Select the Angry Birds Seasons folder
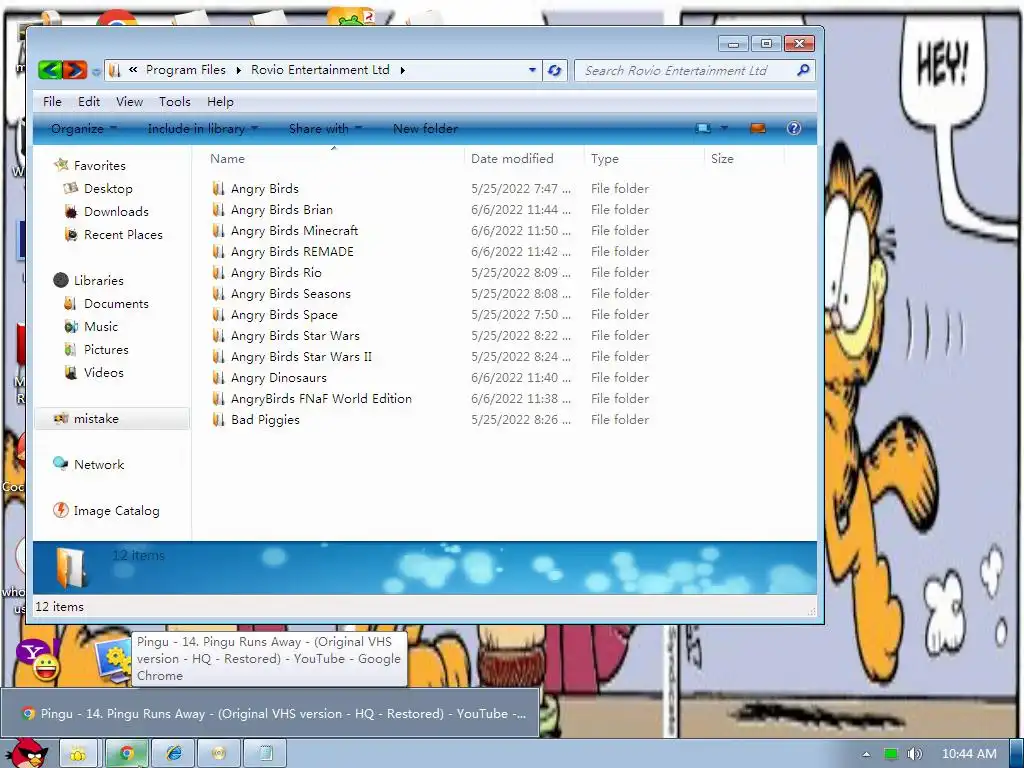 point(291,294)
